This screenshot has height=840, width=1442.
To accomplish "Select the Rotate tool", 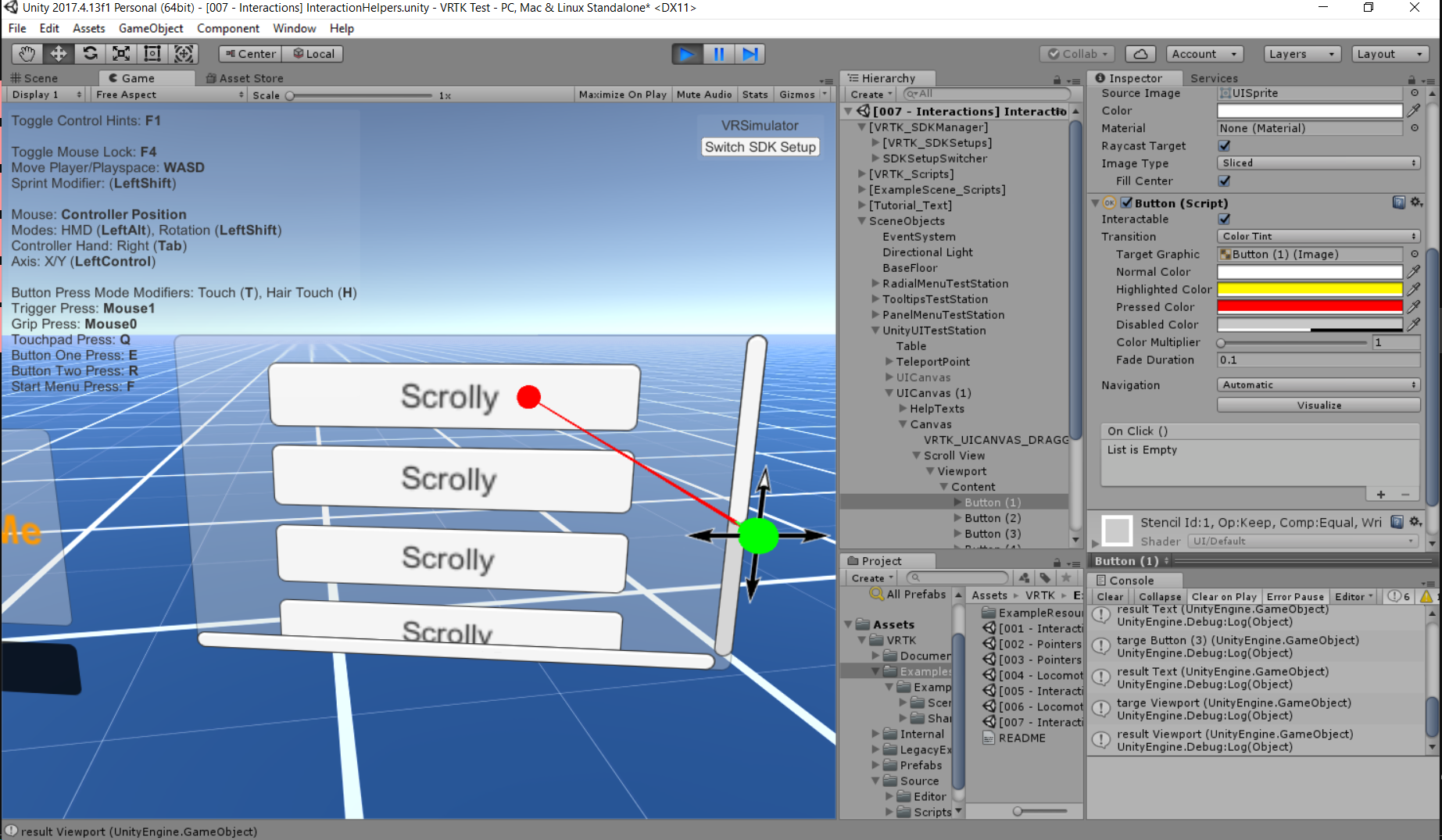I will click(x=89, y=53).
